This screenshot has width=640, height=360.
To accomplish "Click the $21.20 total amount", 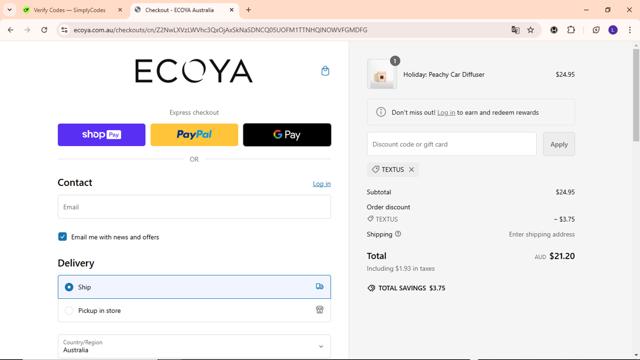I will 562,256.
